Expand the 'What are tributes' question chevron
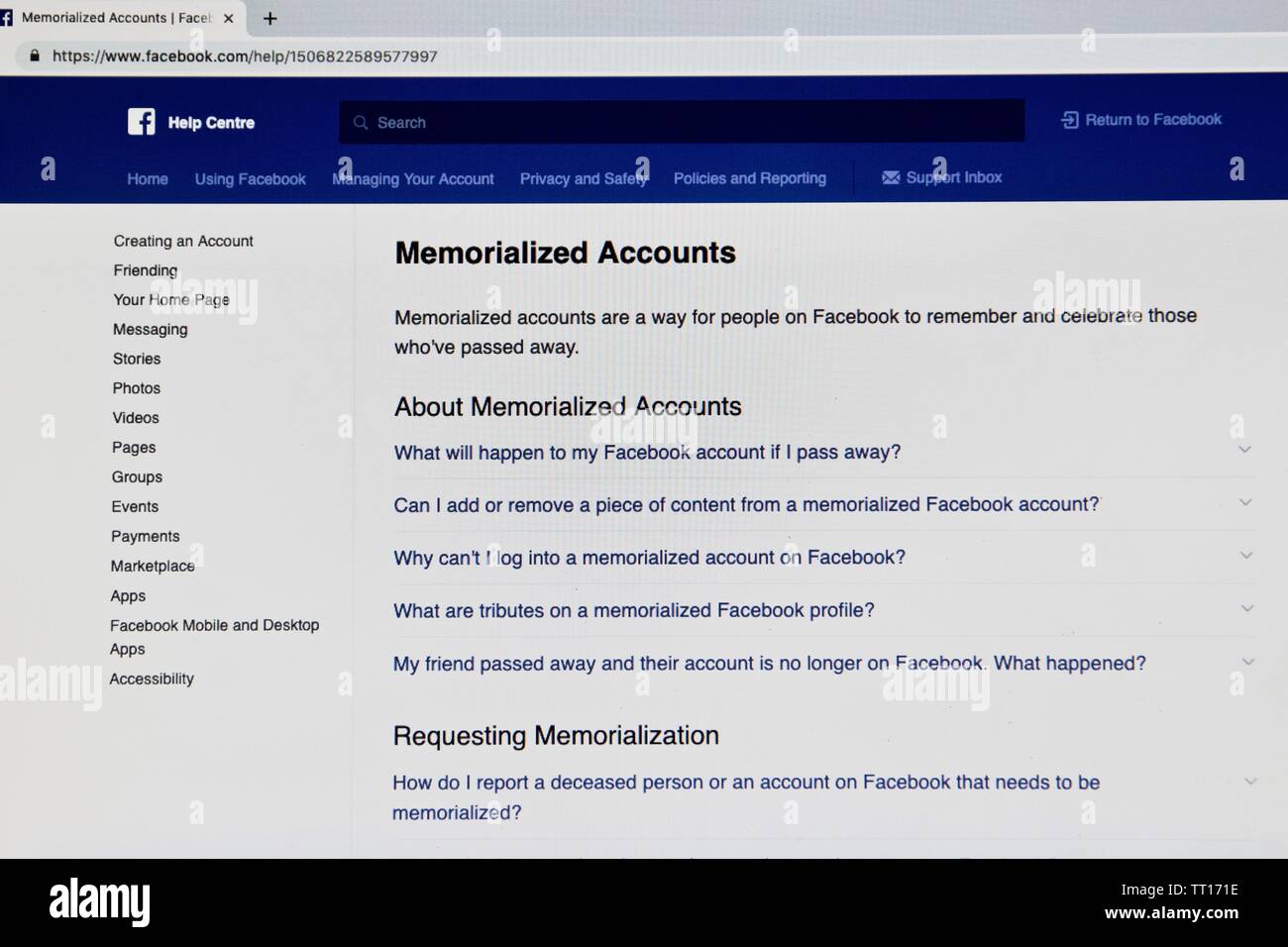Viewport: 1288px width, 947px height. click(x=1247, y=608)
